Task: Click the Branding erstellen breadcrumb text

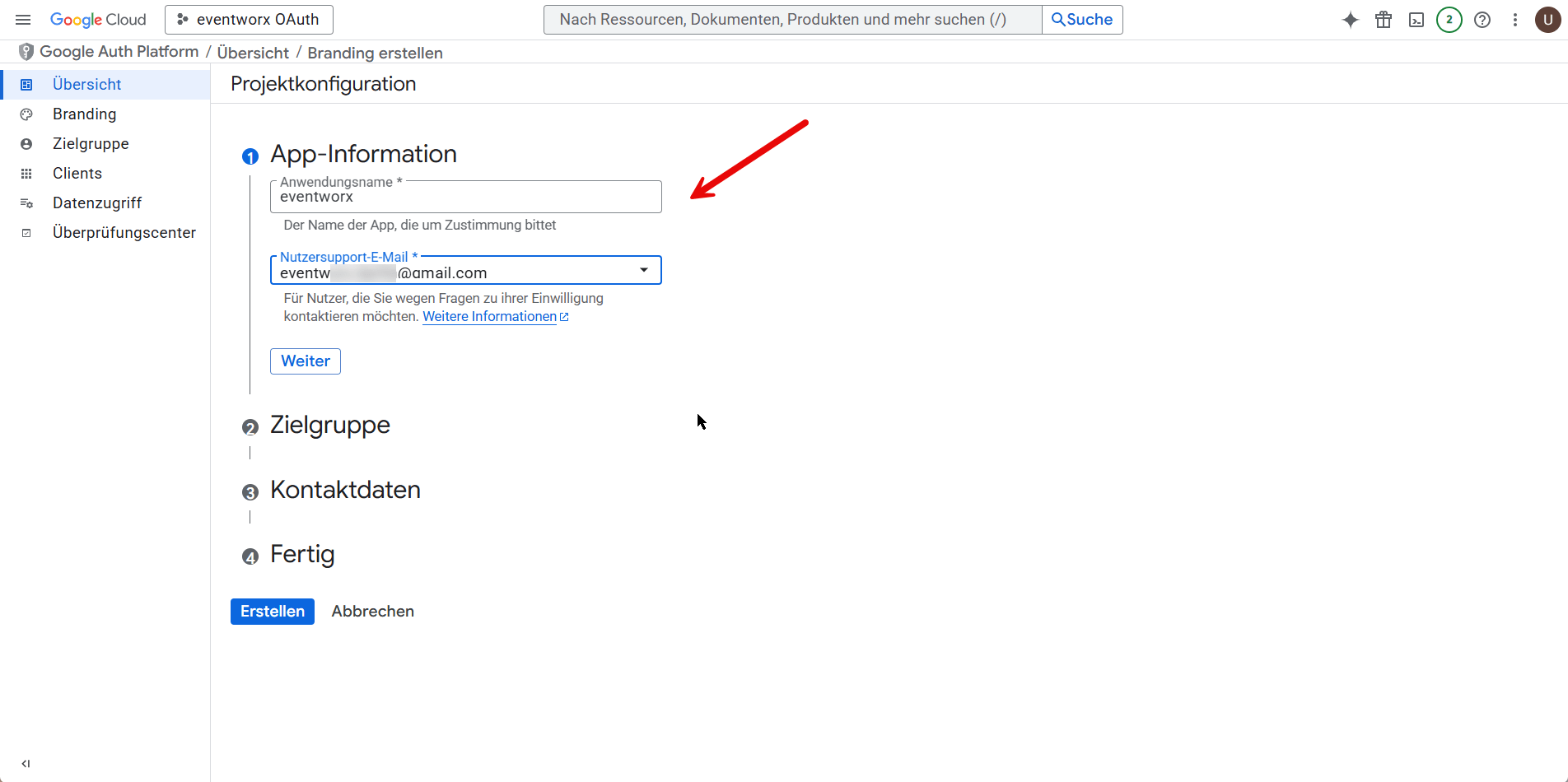Action: 375,53
